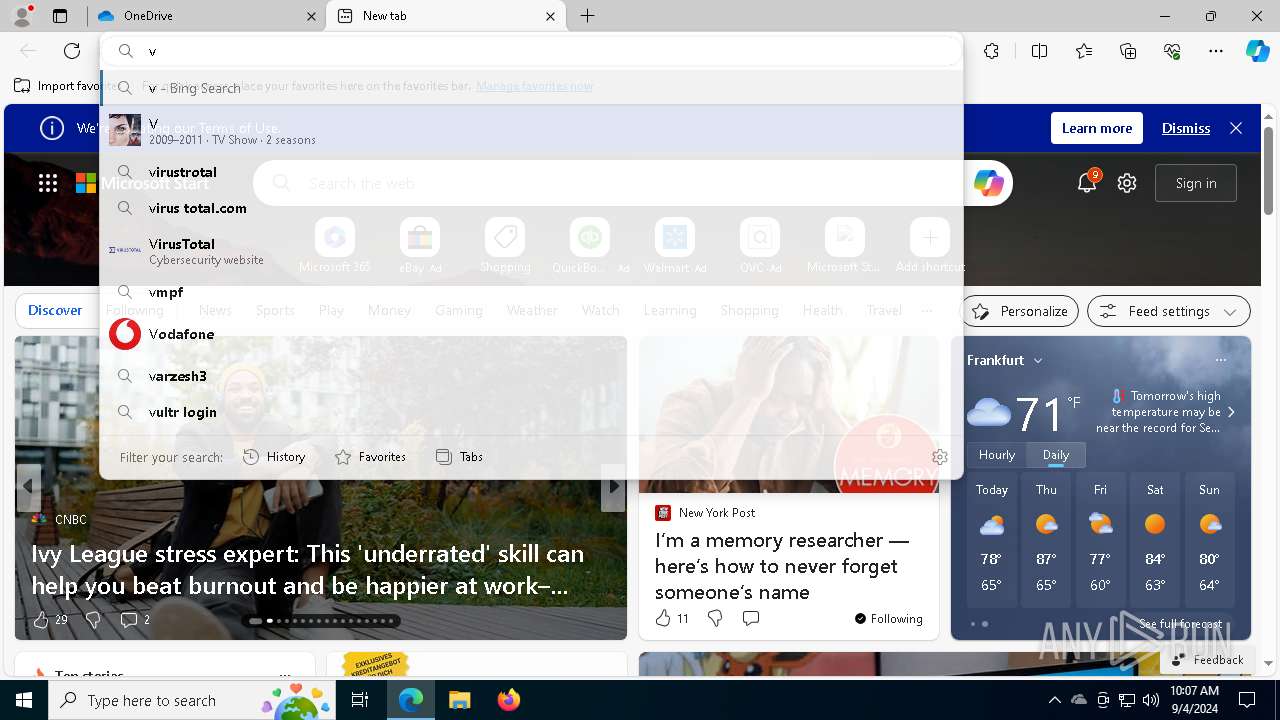Open Task View on taskbar
The width and height of the screenshot is (1280, 720).
tap(360, 700)
